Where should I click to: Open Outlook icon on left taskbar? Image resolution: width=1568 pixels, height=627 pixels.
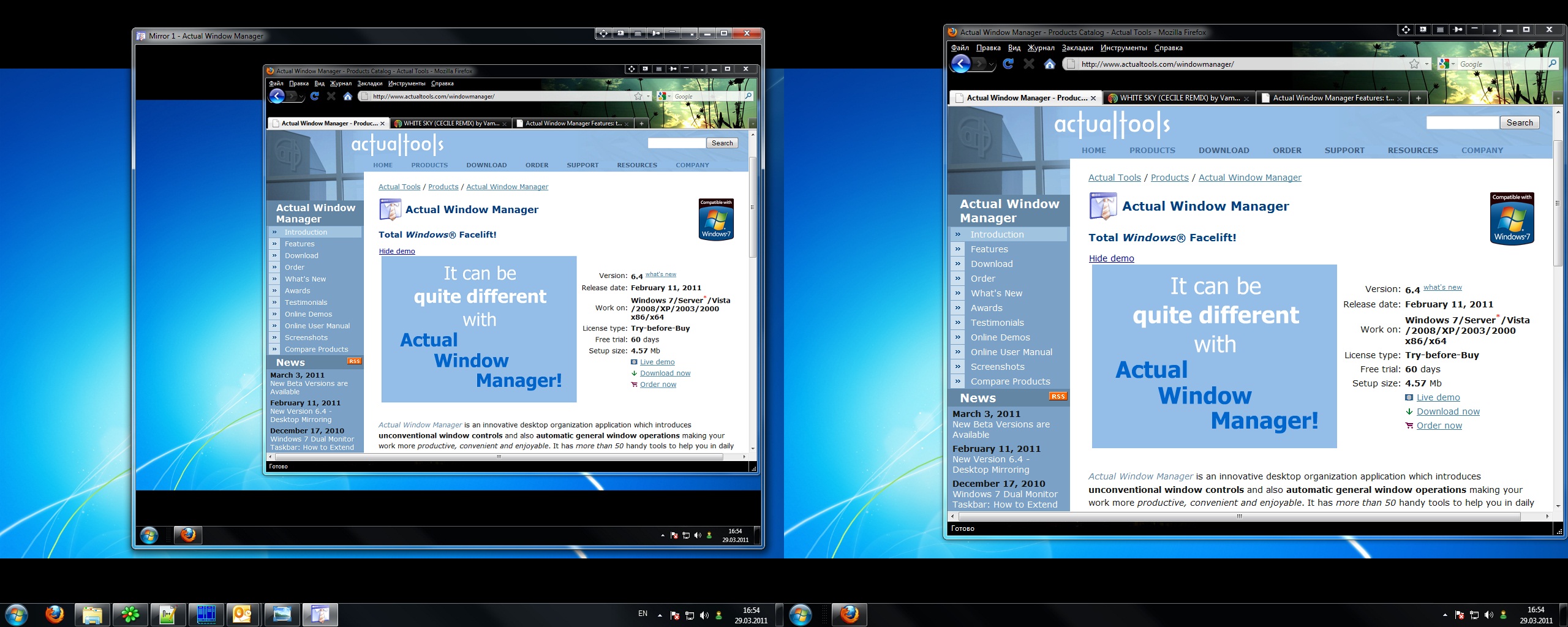pyautogui.click(x=243, y=615)
